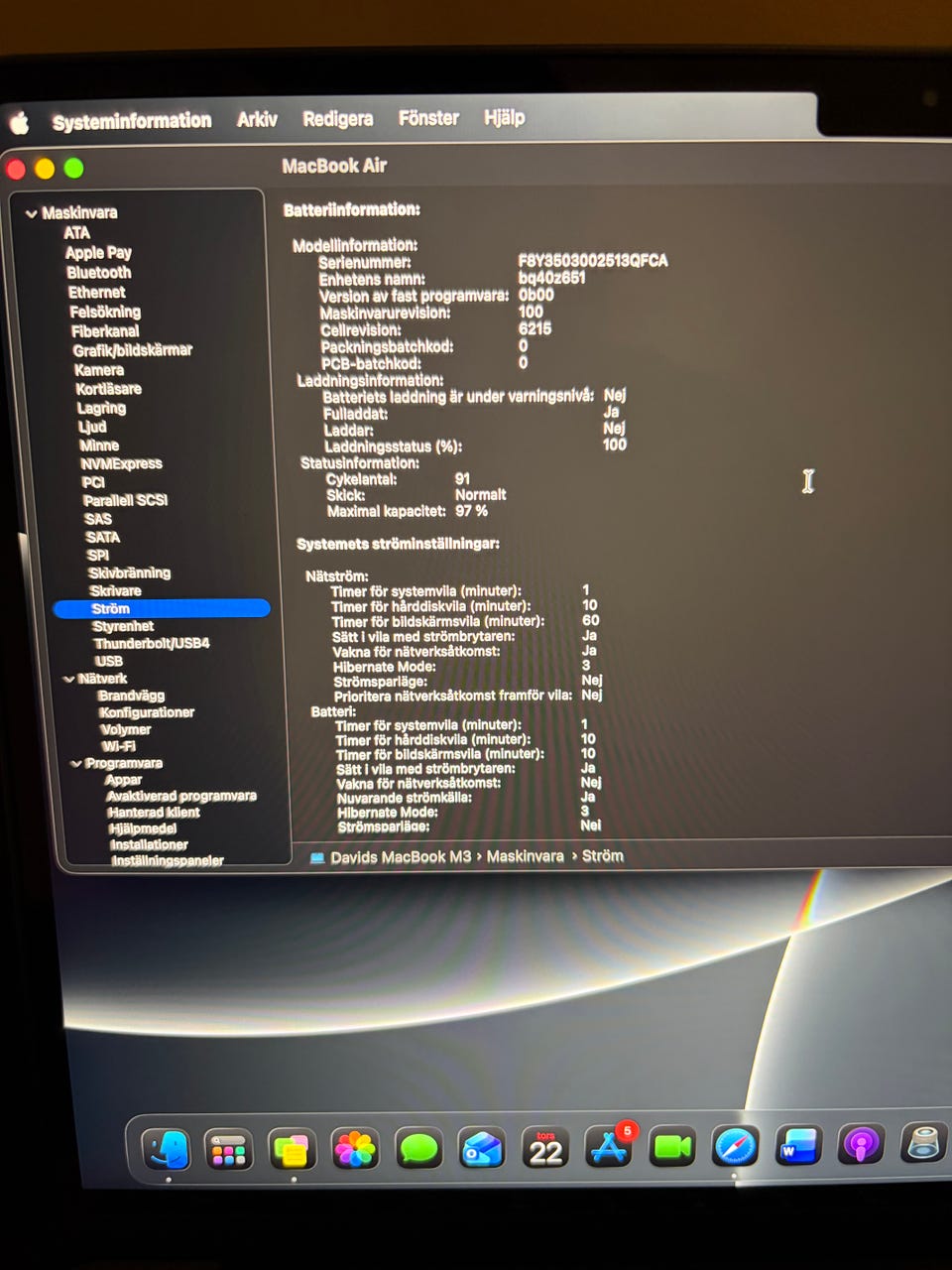Collapse the Nätverk section

tap(68, 679)
